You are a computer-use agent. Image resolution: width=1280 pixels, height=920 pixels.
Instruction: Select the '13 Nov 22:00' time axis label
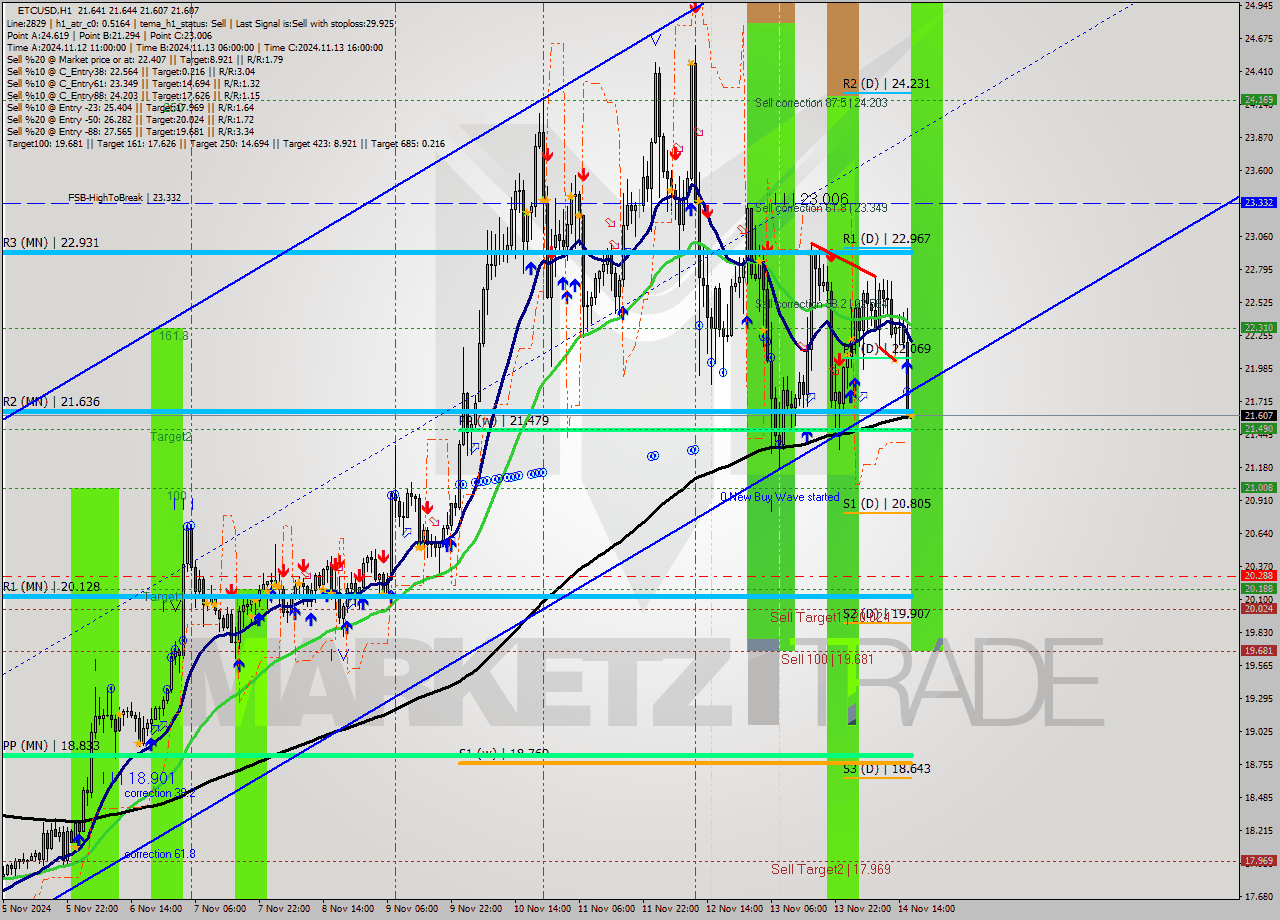pyautogui.click(x=864, y=909)
